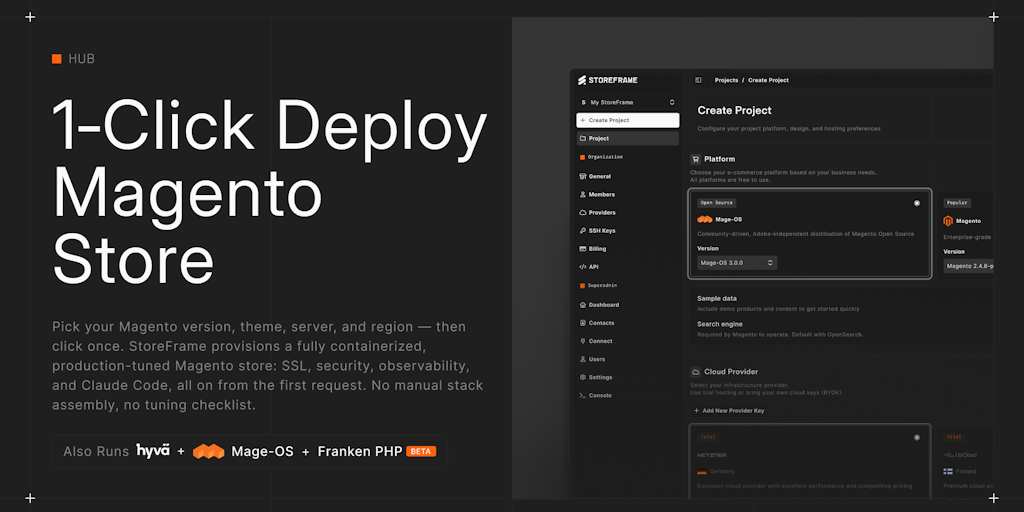Viewport: 1024px width, 512px height.
Task: Click the Platform shopping cart icon
Action: (696, 159)
